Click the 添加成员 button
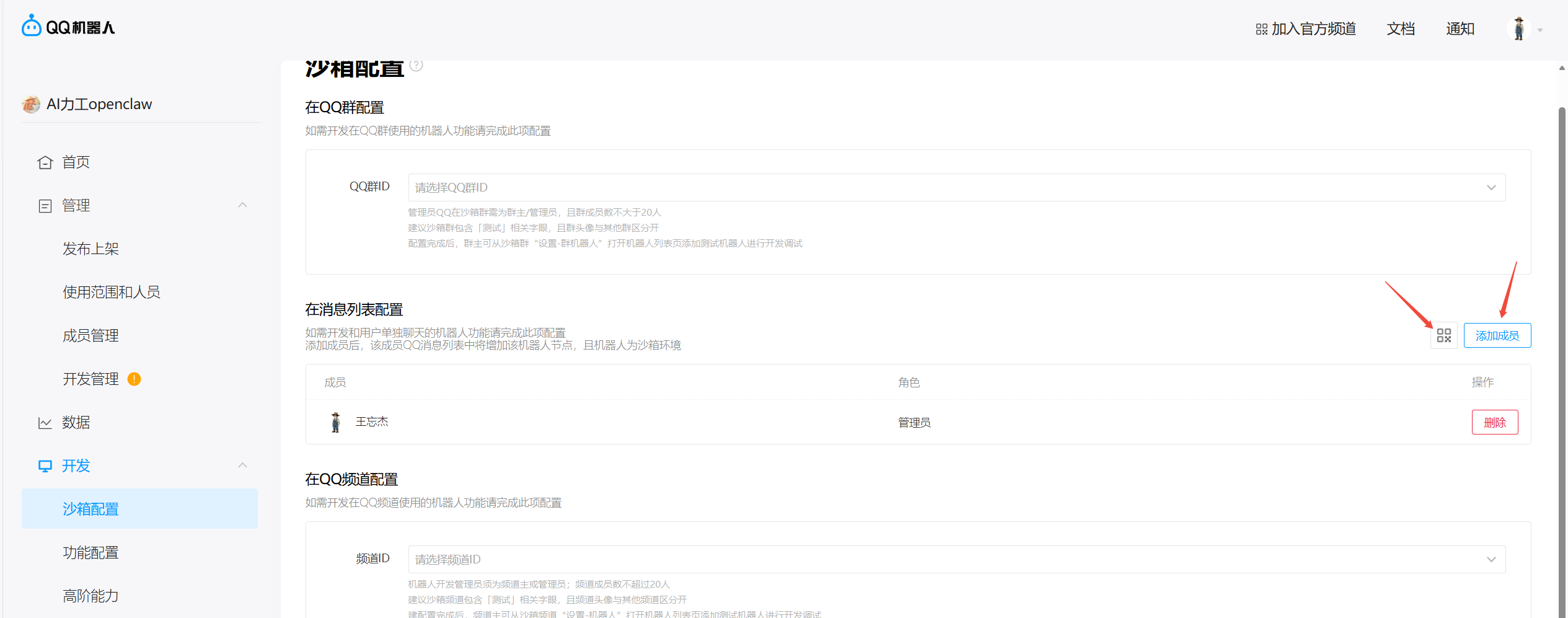Viewport: 1568px width, 618px height. click(x=1497, y=335)
